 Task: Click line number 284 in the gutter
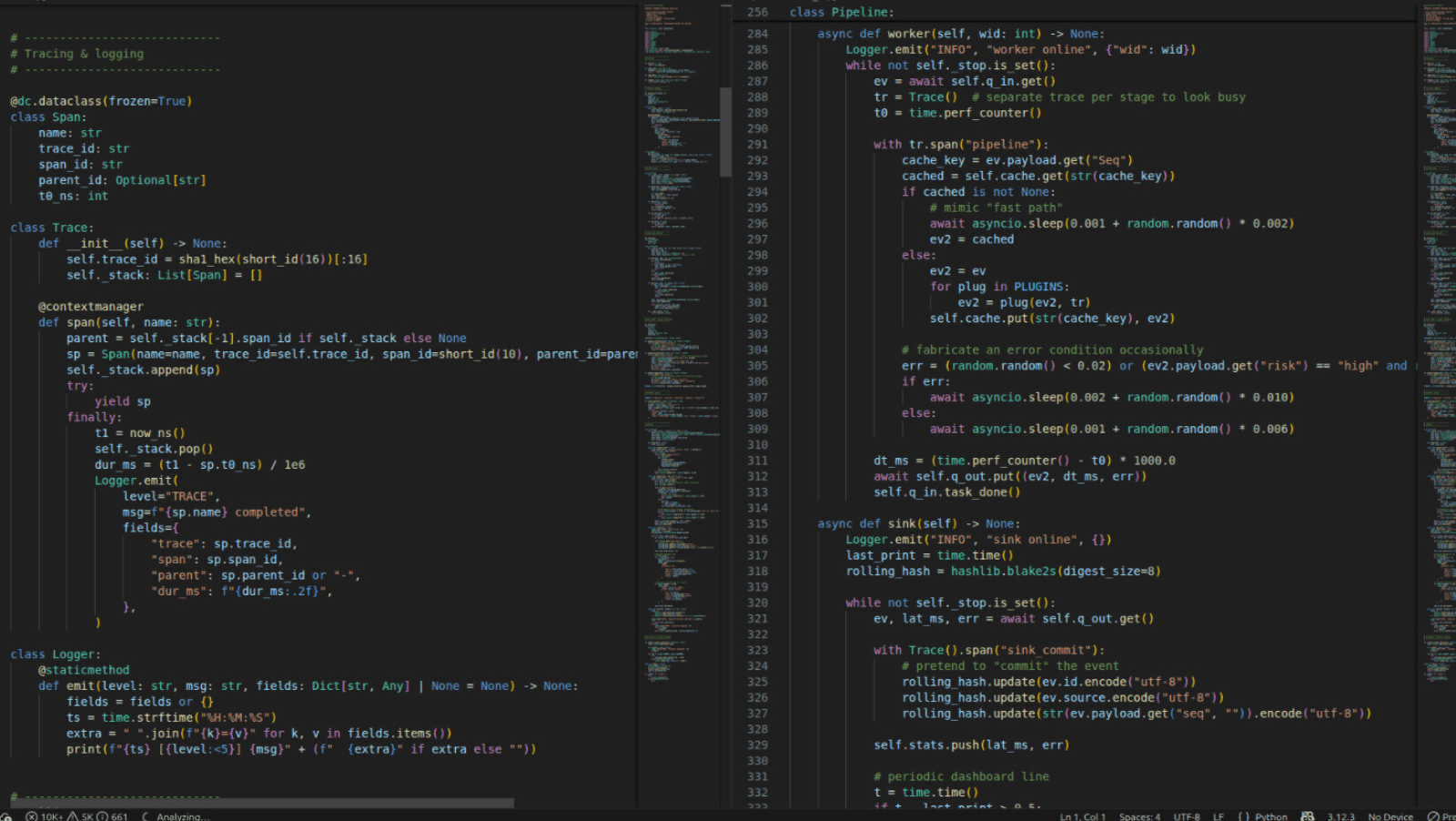(x=757, y=34)
